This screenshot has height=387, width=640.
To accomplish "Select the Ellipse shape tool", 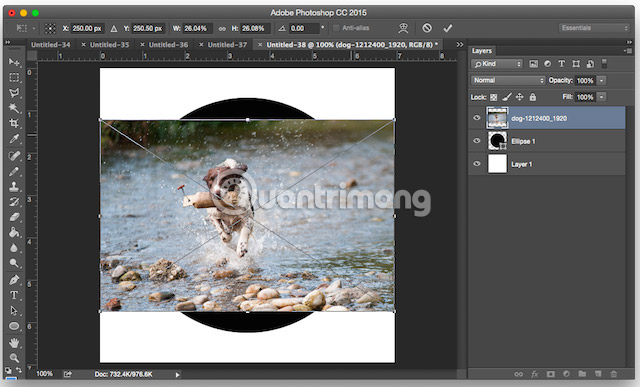I will coord(14,326).
